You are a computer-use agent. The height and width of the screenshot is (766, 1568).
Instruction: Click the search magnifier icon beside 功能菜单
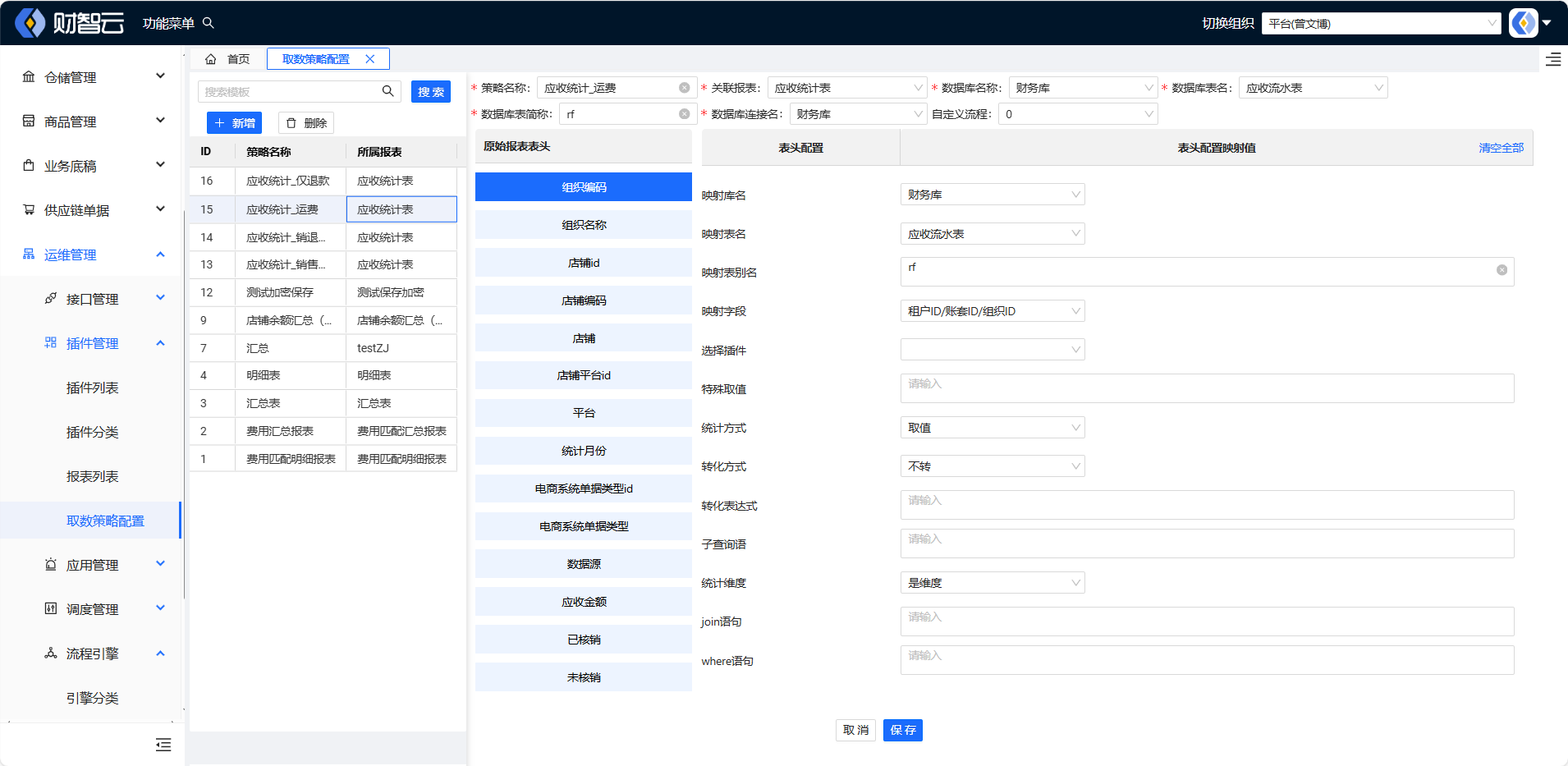[209, 23]
